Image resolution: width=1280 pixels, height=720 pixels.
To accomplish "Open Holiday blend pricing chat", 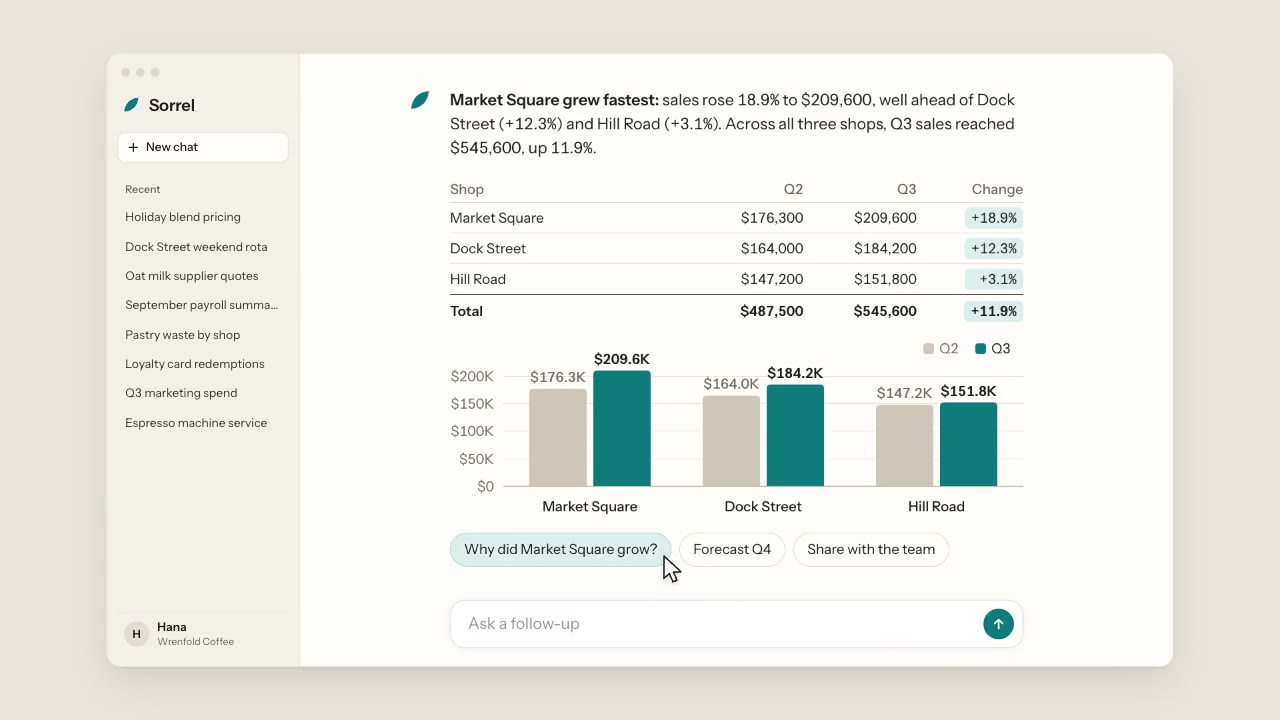I will point(183,217).
